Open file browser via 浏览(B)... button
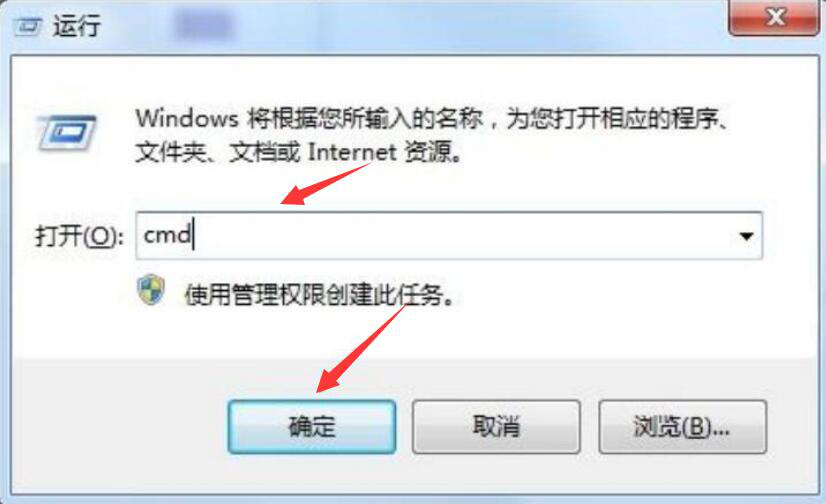The image size is (826, 504). click(x=682, y=427)
